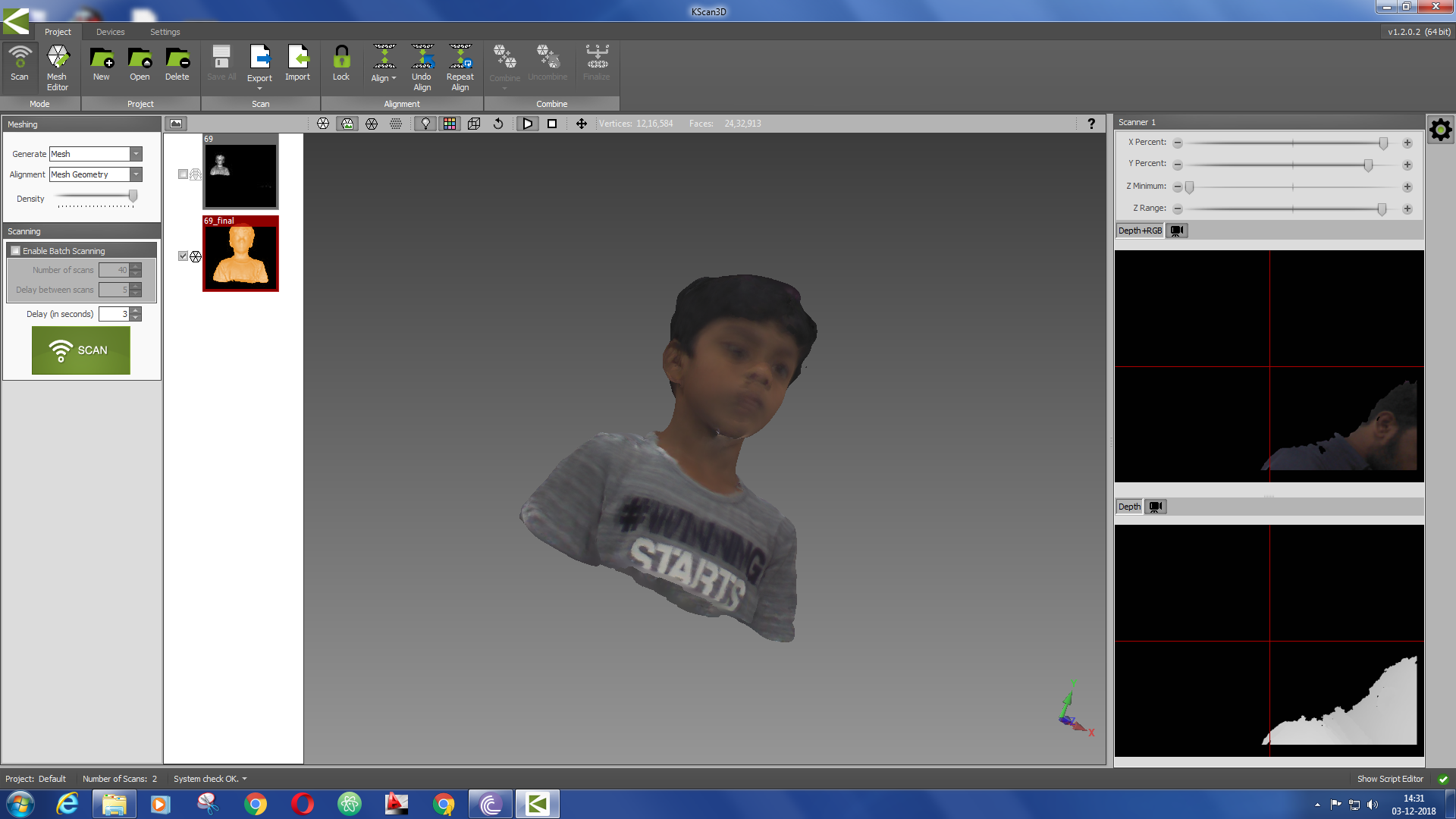Viewport: 1456px width, 819px height.
Task: Open the Settings tab
Action: point(165,32)
